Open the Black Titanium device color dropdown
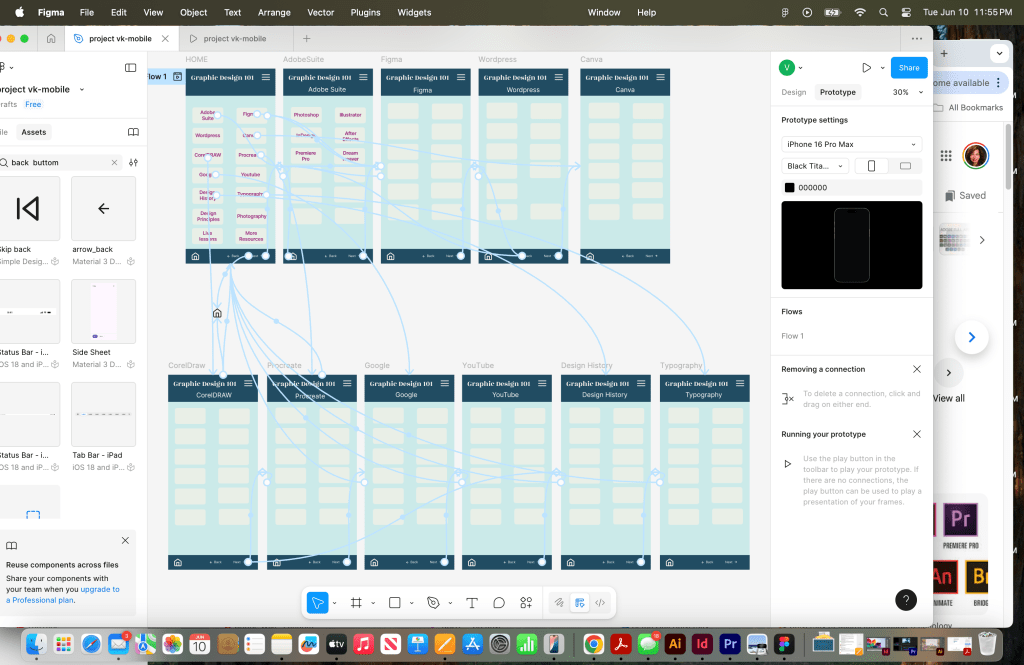This screenshot has height=665, width=1024. (815, 166)
